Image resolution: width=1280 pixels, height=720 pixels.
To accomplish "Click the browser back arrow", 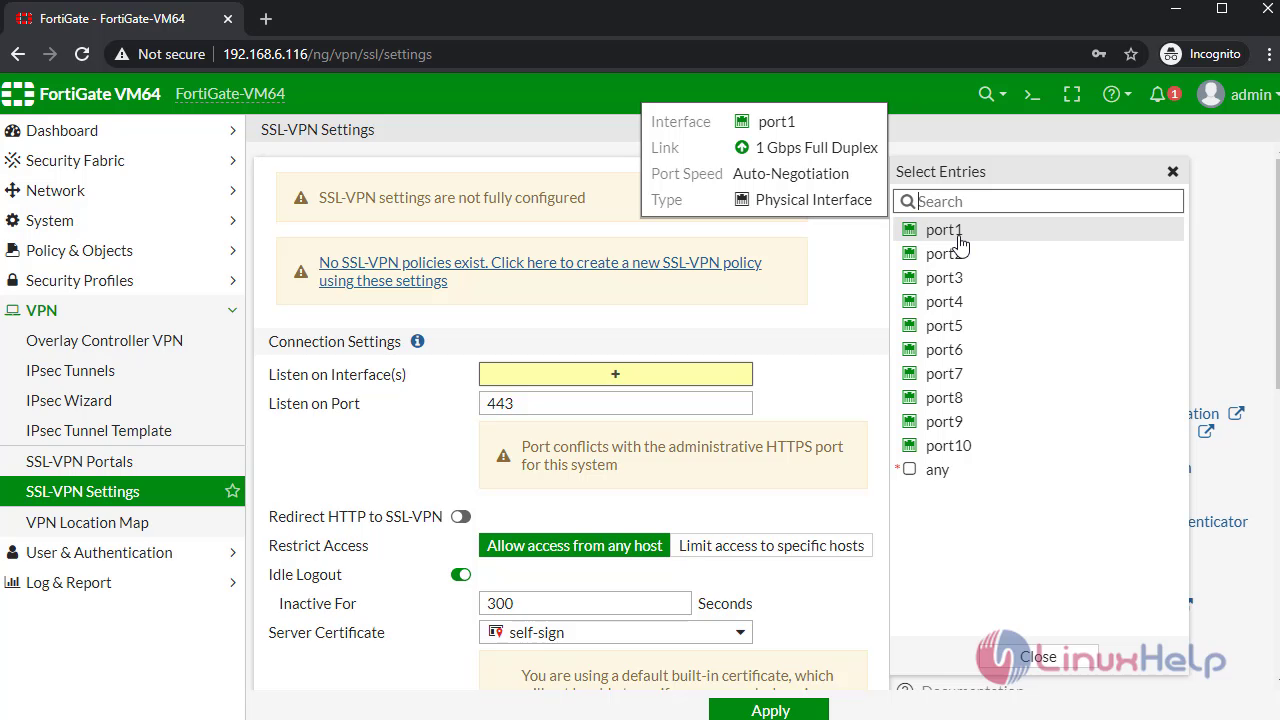I will pos(18,54).
